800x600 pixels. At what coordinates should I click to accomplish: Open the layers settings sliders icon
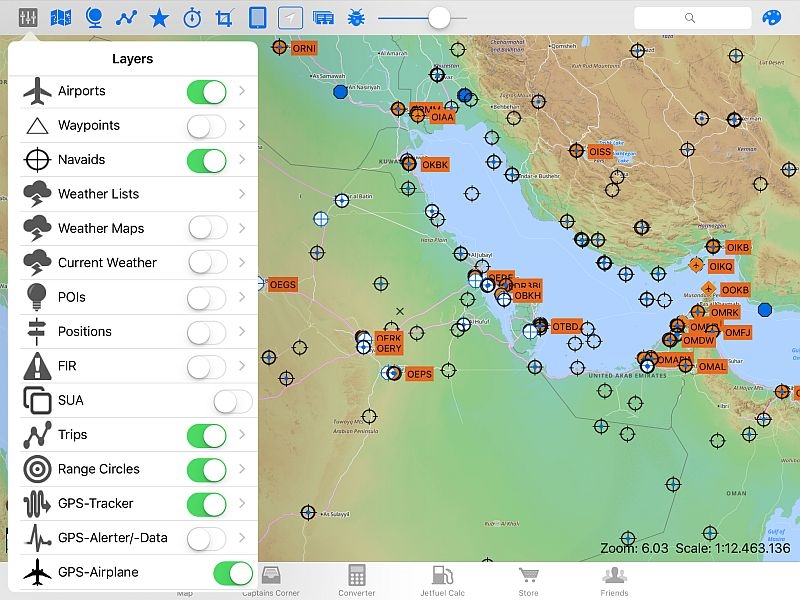28,18
